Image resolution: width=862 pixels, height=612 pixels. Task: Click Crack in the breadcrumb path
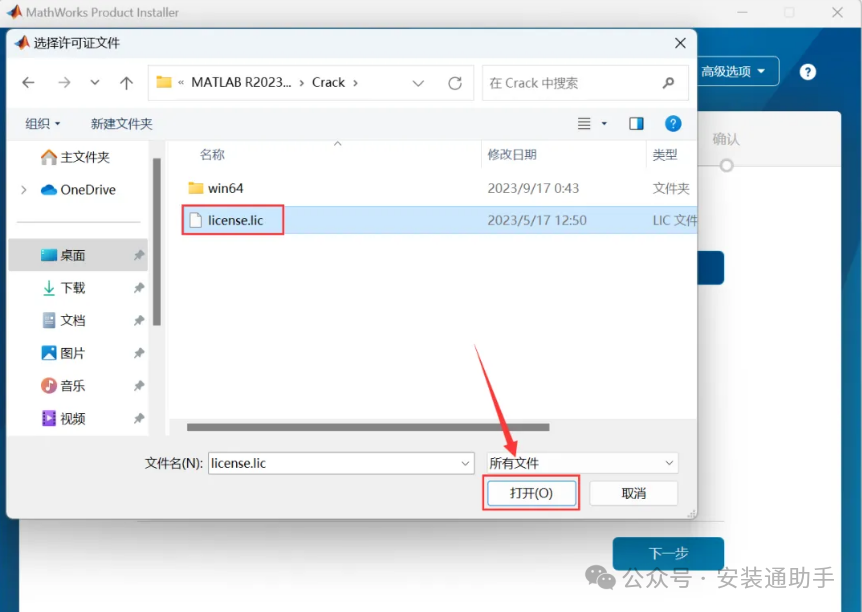pyautogui.click(x=328, y=82)
